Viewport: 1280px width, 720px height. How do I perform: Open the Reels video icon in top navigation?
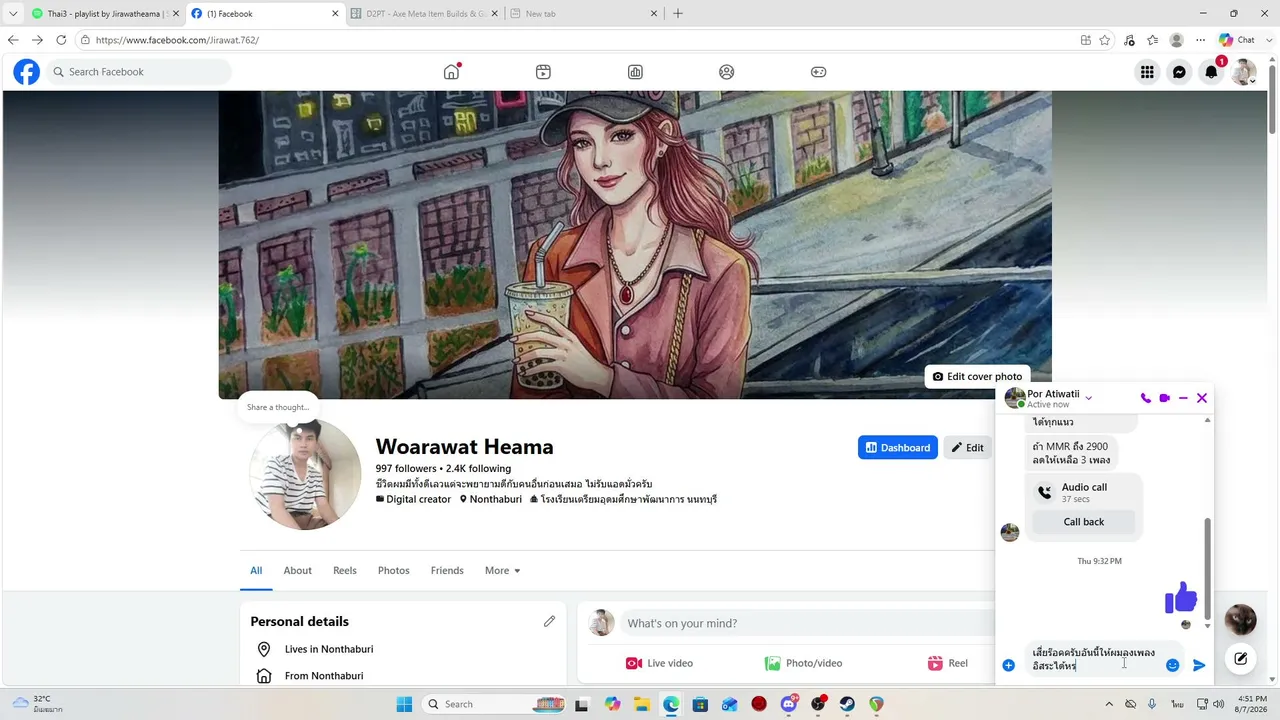point(543,72)
